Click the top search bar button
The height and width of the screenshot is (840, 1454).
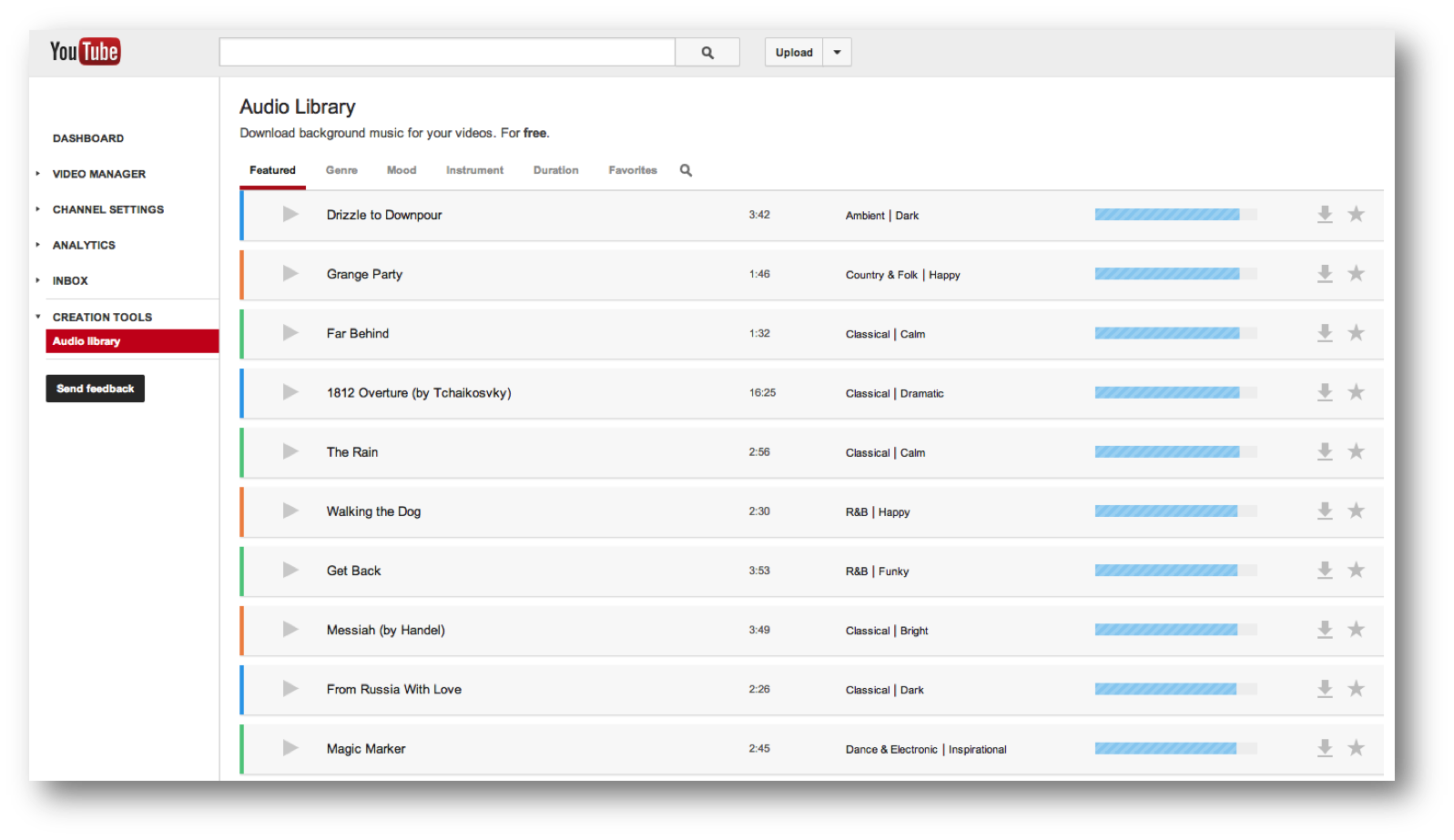pyautogui.click(x=707, y=53)
